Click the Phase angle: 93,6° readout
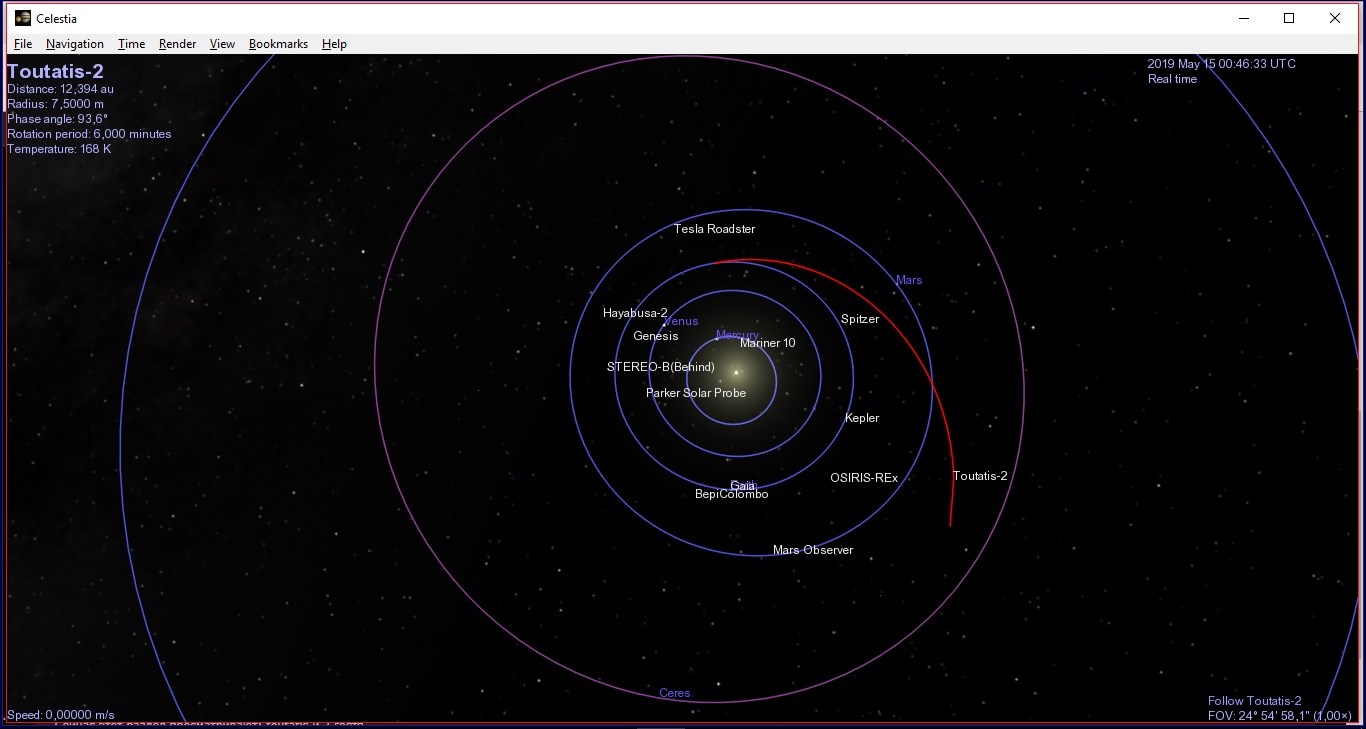 coord(57,119)
